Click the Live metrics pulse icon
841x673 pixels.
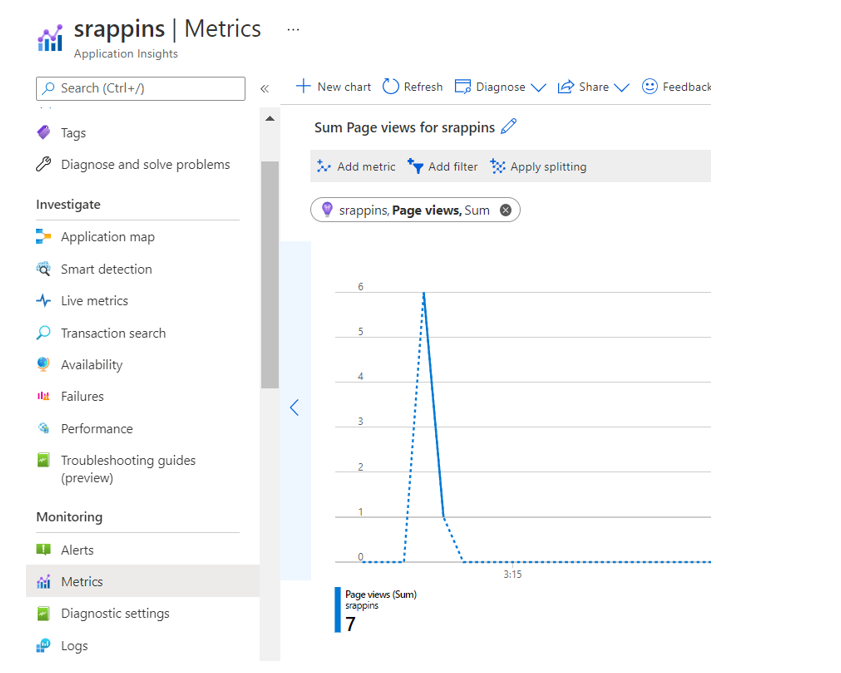(x=43, y=300)
